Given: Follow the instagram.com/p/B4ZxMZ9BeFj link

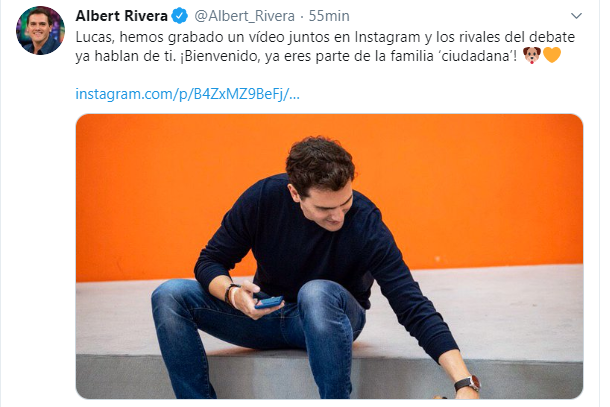Looking at the screenshot, I should [188, 94].
